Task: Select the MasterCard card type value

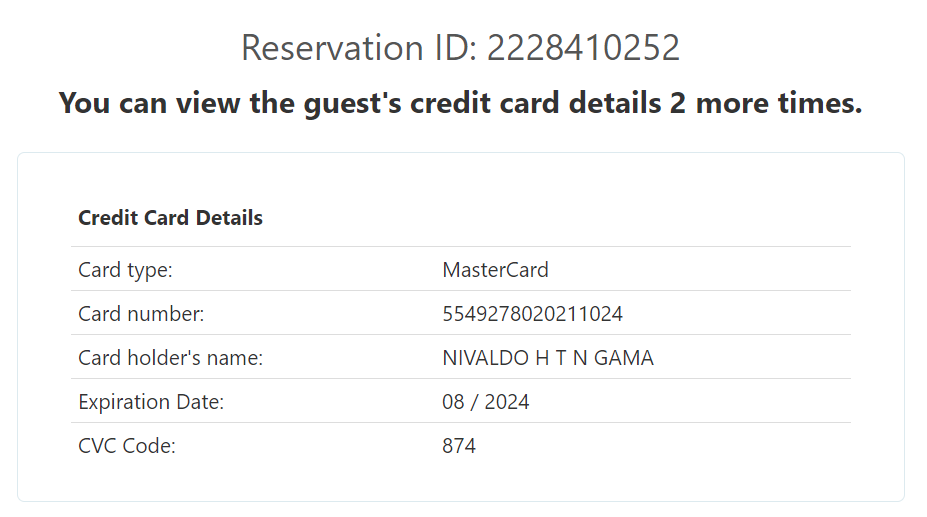Action: click(x=495, y=270)
